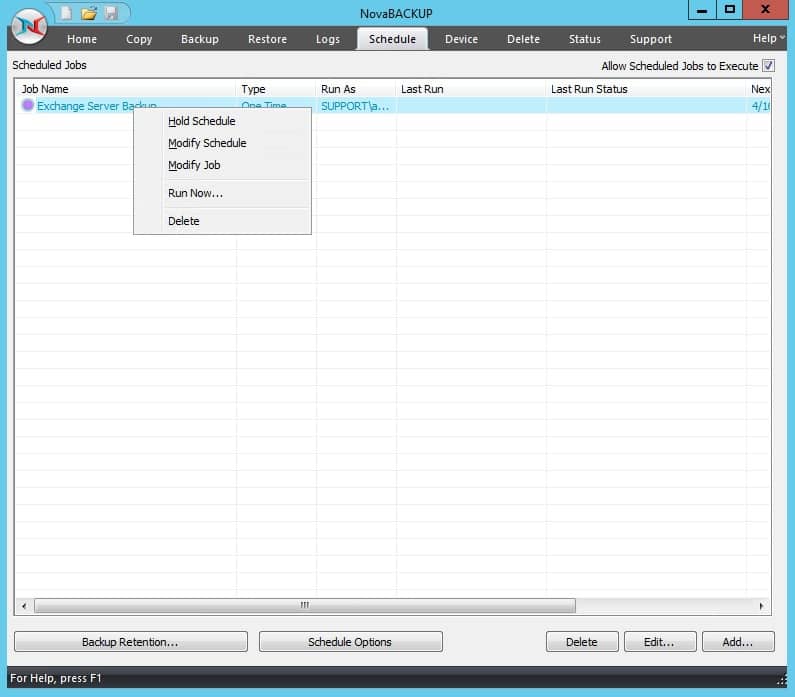Click the Save disk icon
Viewport: 795px width, 697px height.
pos(111,13)
